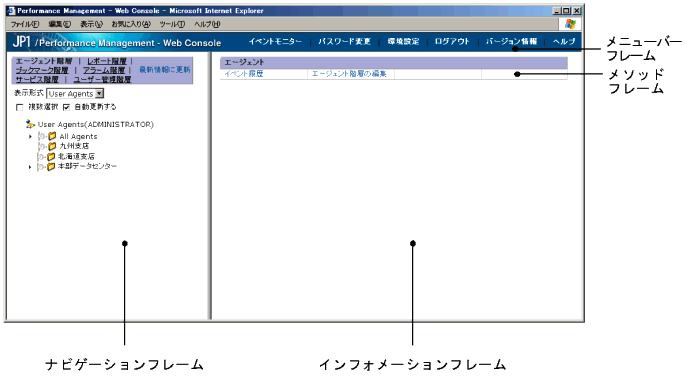Switch to the エージェント階層 tab
This screenshot has width=688, height=380.
[44, 61]
